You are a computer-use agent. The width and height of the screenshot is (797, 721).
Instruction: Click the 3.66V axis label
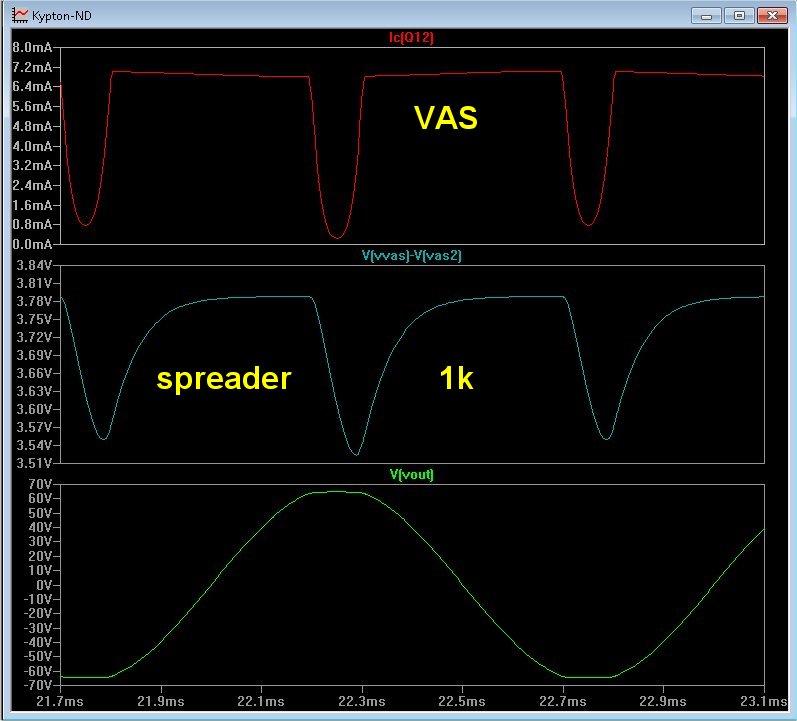(x=34, y=373)
